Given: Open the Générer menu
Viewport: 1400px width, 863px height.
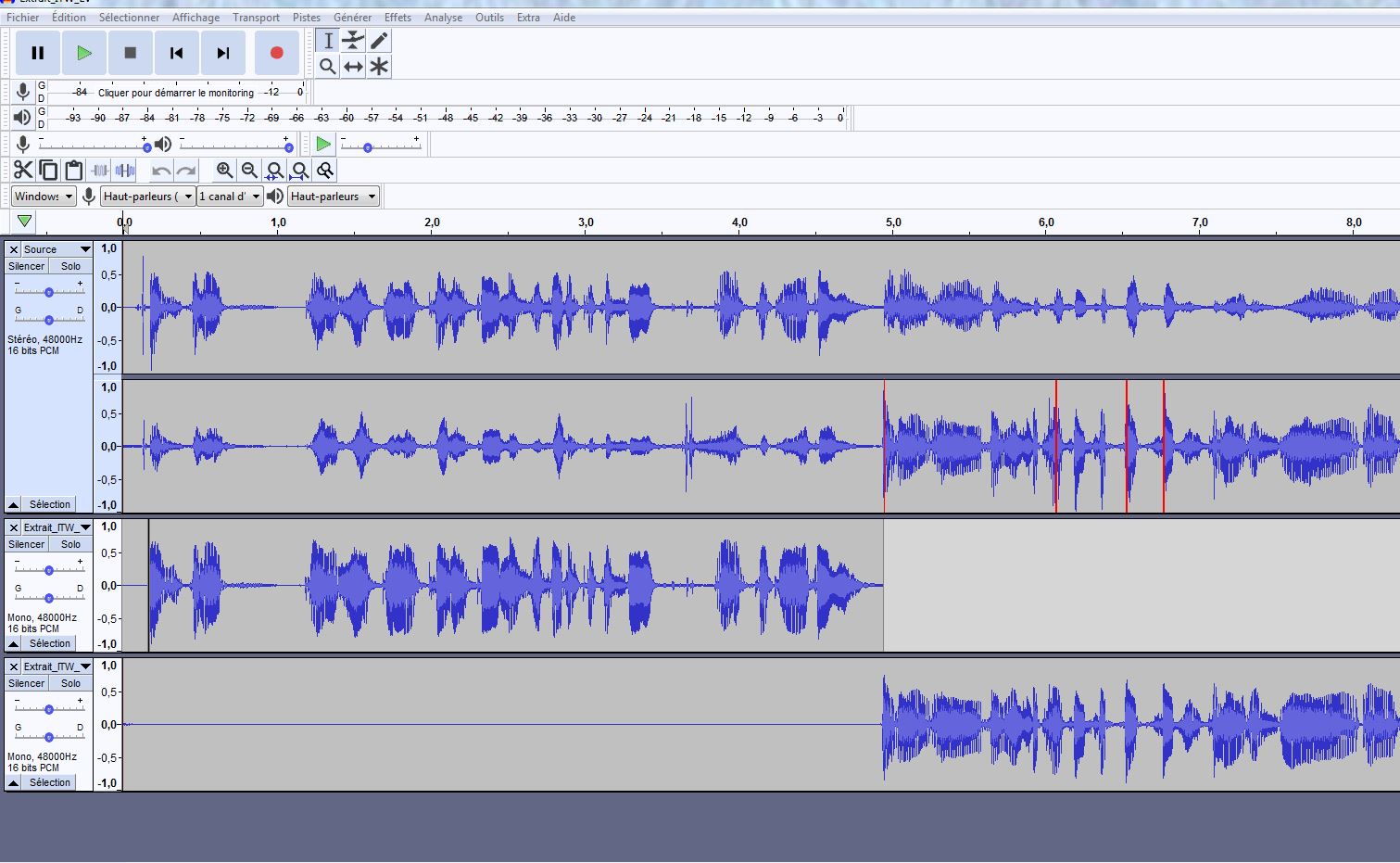Looking at the screenshot, I should click(x=352, y=17).
